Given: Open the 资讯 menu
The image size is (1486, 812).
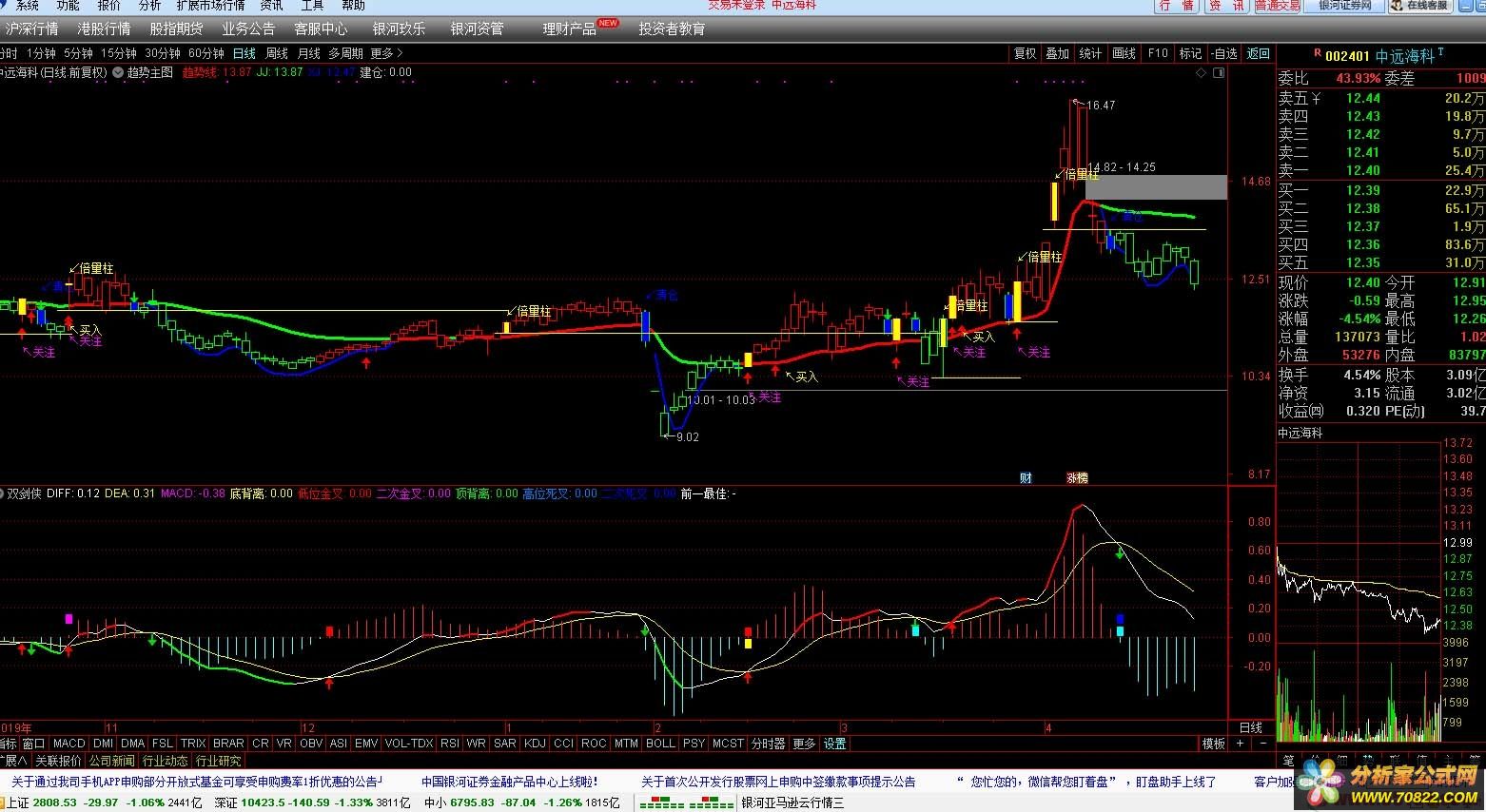Looking at the screenshot, I should pyautogui.click(x=271, y=6).
